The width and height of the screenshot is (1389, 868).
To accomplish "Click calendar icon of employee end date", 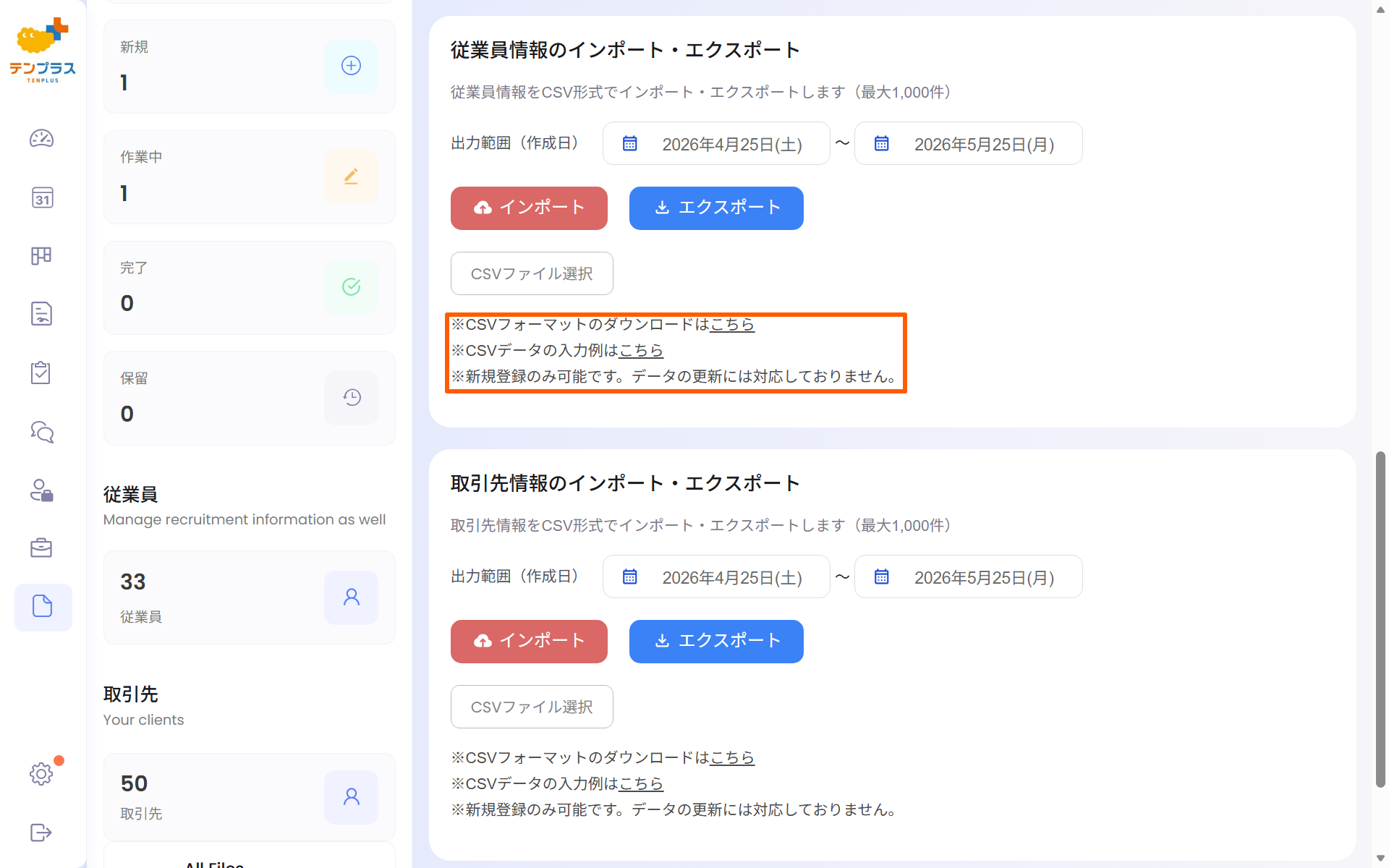I will pyautogui.click(x=882, y=143).
